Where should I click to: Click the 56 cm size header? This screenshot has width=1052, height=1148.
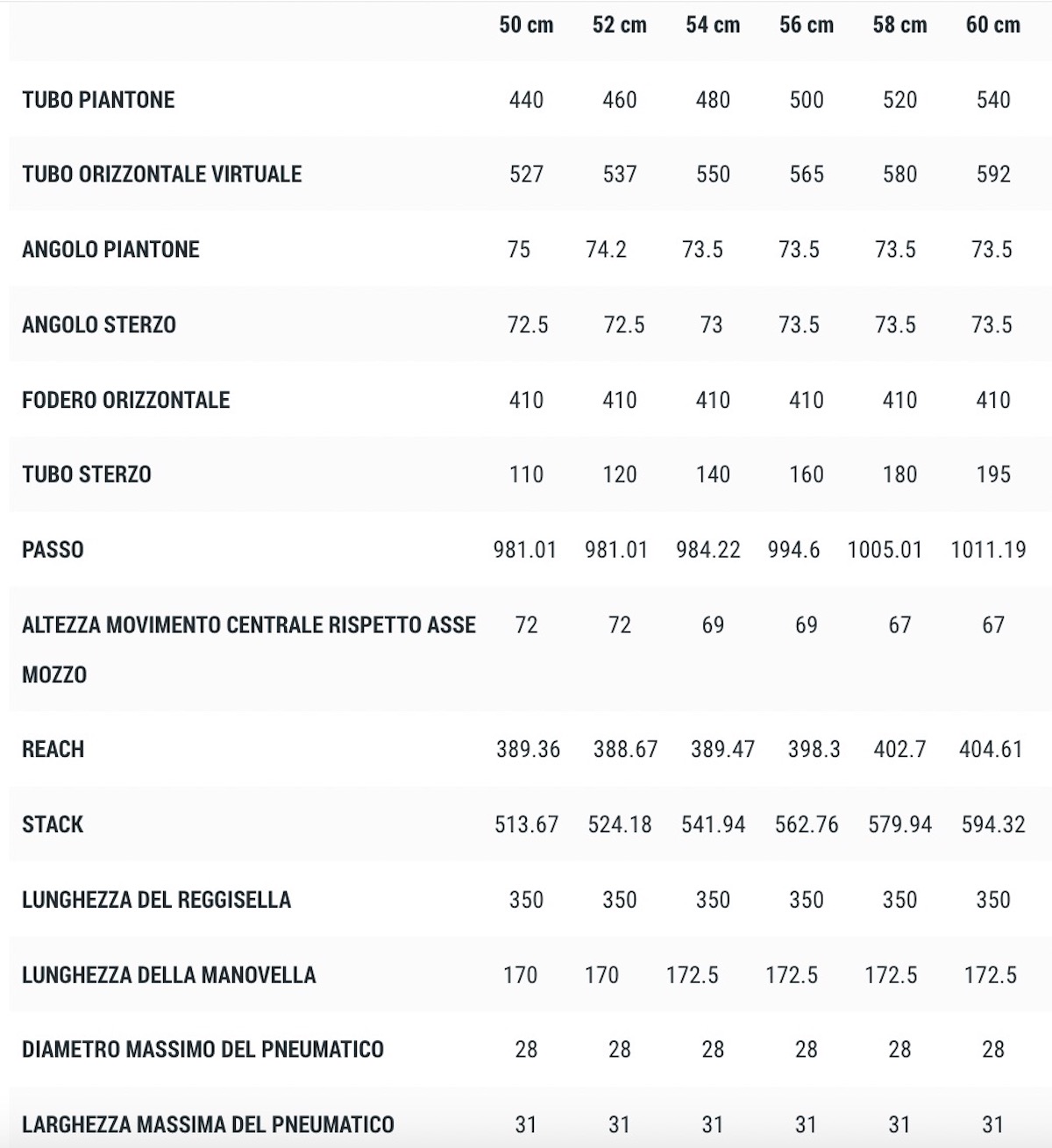pyautogui.click(x=807, y=25)
